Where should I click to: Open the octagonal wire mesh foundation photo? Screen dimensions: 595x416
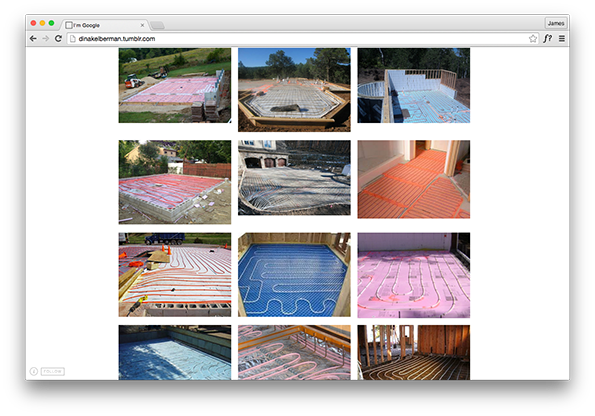tap(294, 90)
